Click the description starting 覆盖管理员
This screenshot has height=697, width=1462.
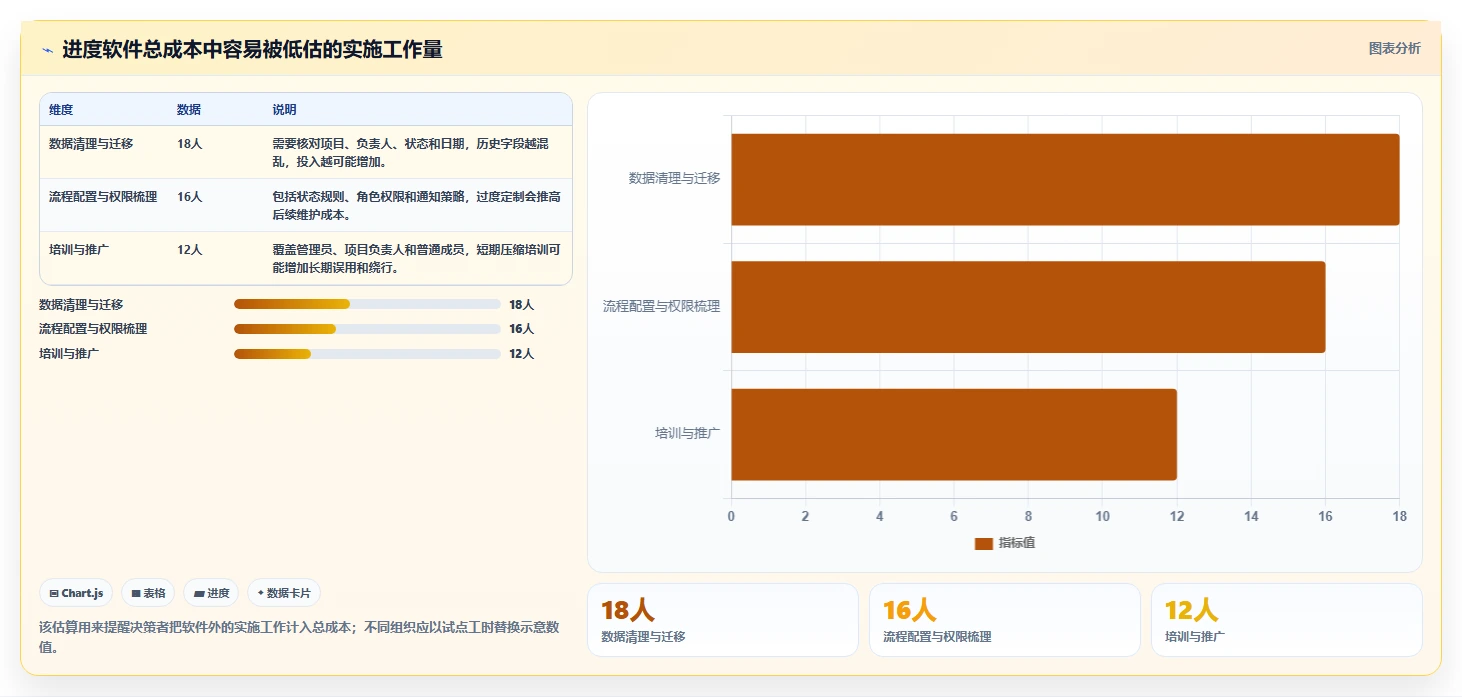click(x=416, y=259)
